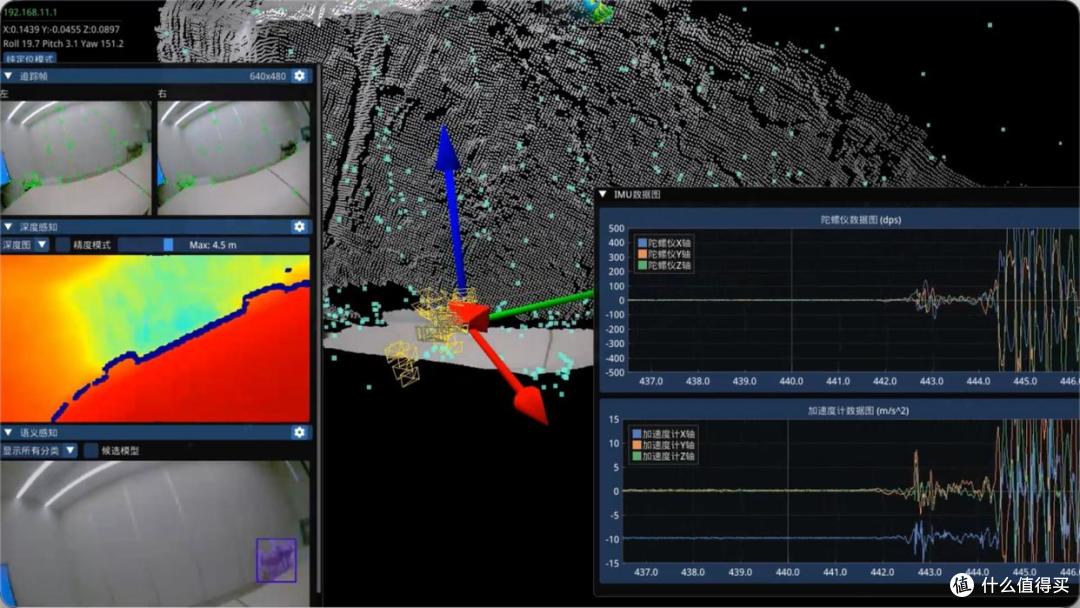Open the 显示所有分类 dropdown

click(39, 450)
